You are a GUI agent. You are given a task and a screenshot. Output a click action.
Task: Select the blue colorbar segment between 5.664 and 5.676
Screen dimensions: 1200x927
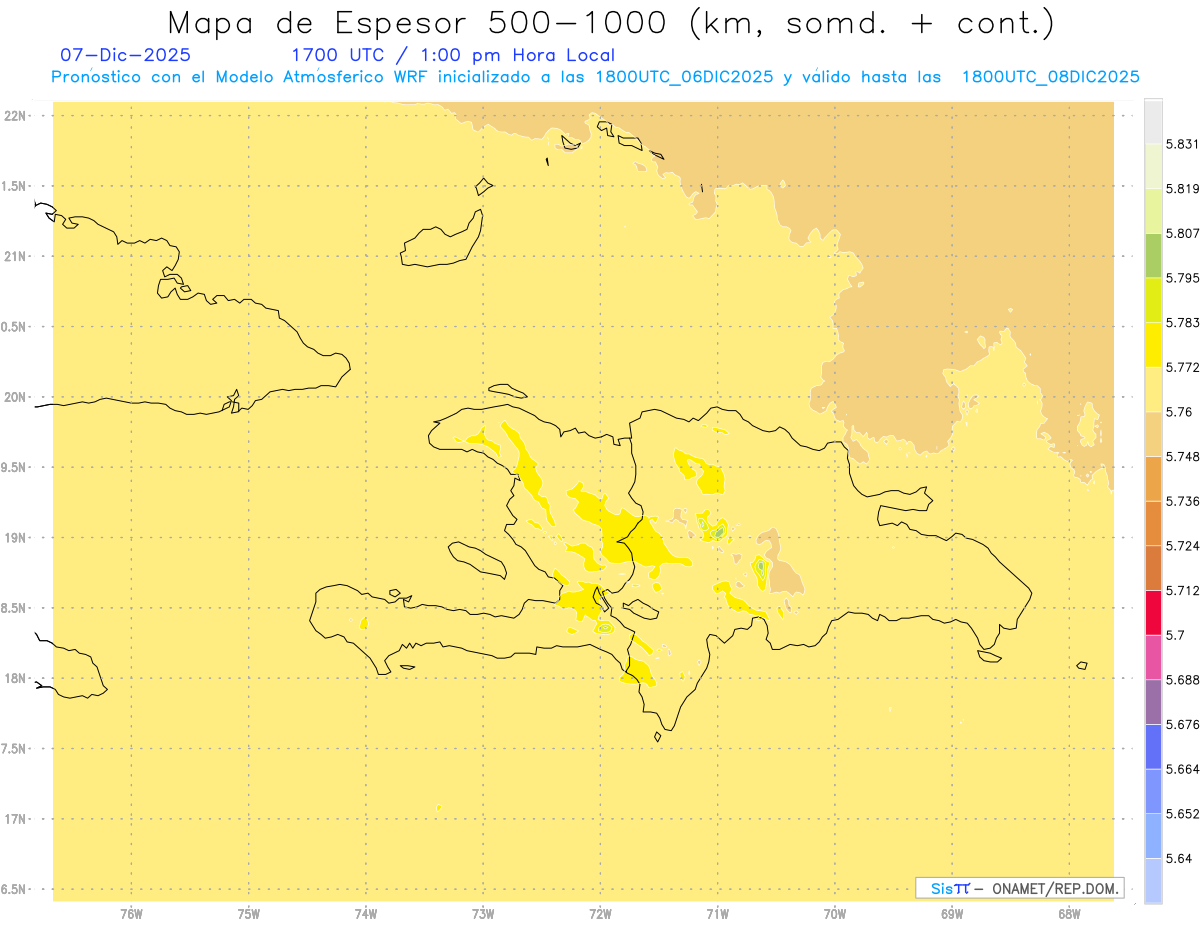[x=1153, y=746]
